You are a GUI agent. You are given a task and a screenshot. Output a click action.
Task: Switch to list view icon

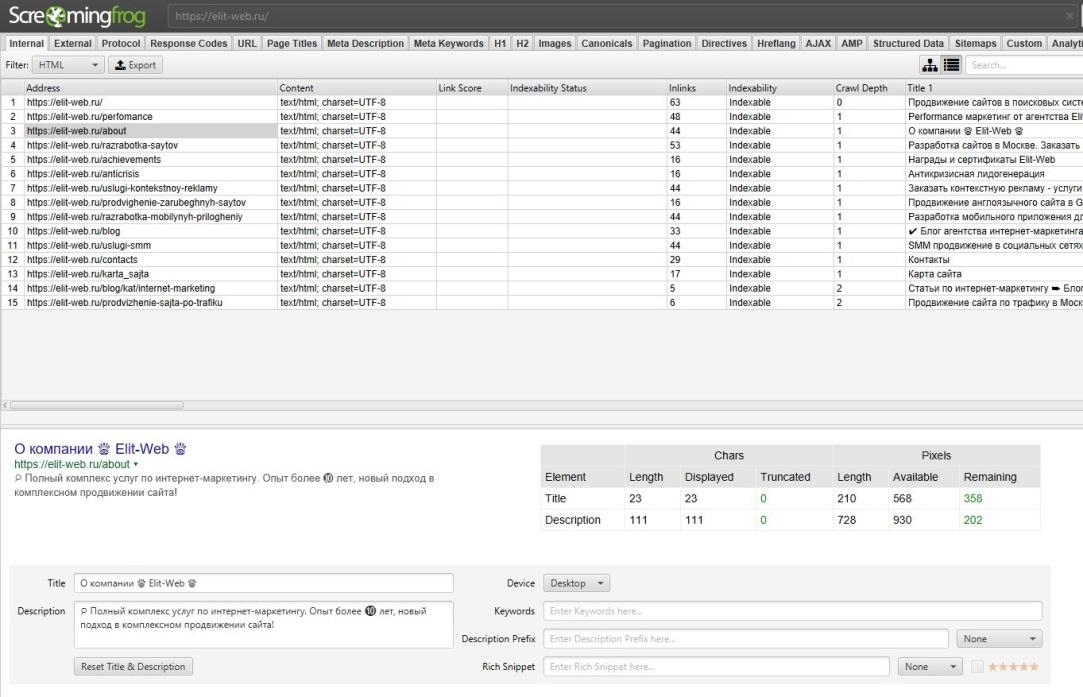point(951,65)
